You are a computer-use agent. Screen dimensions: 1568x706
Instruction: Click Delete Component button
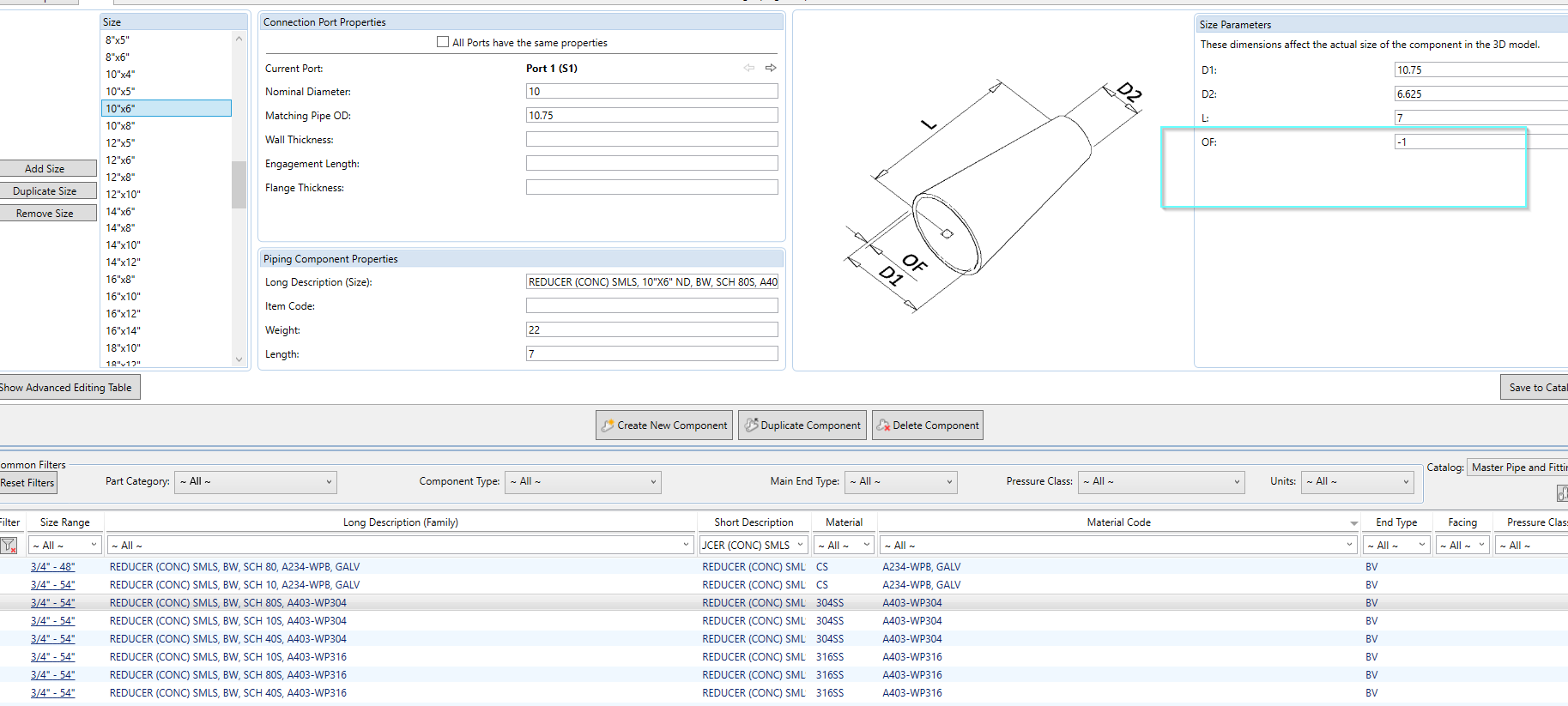pyautogui.click(x=928, y=425)
